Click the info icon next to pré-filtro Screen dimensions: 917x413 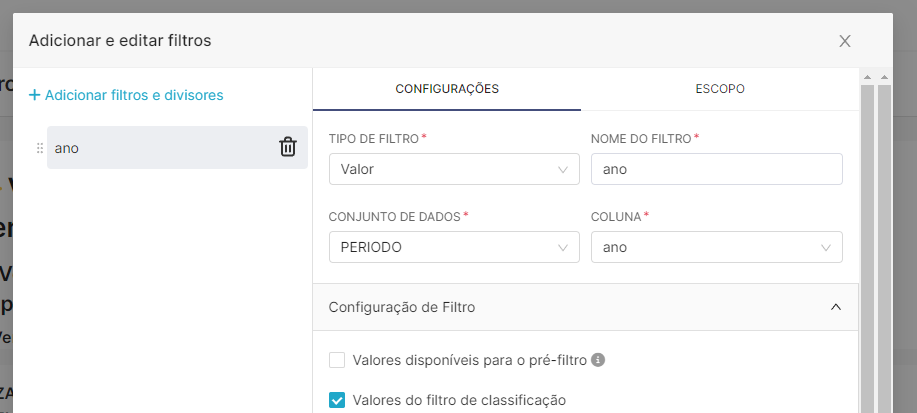coord(598,360)
